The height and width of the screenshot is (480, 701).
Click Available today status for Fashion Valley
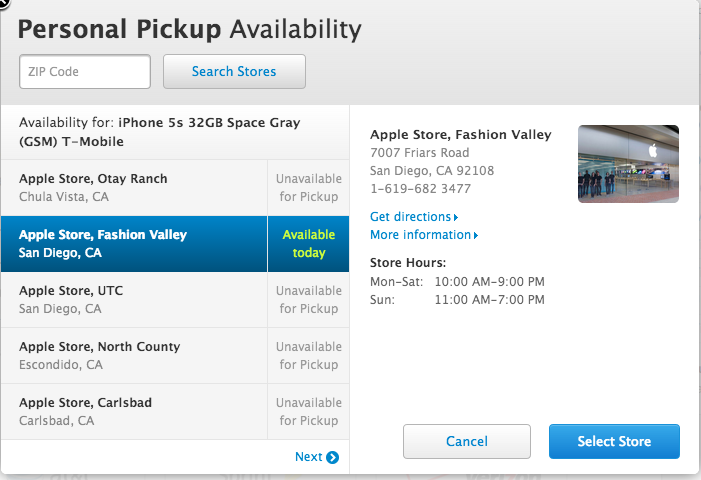click(309, 244)
